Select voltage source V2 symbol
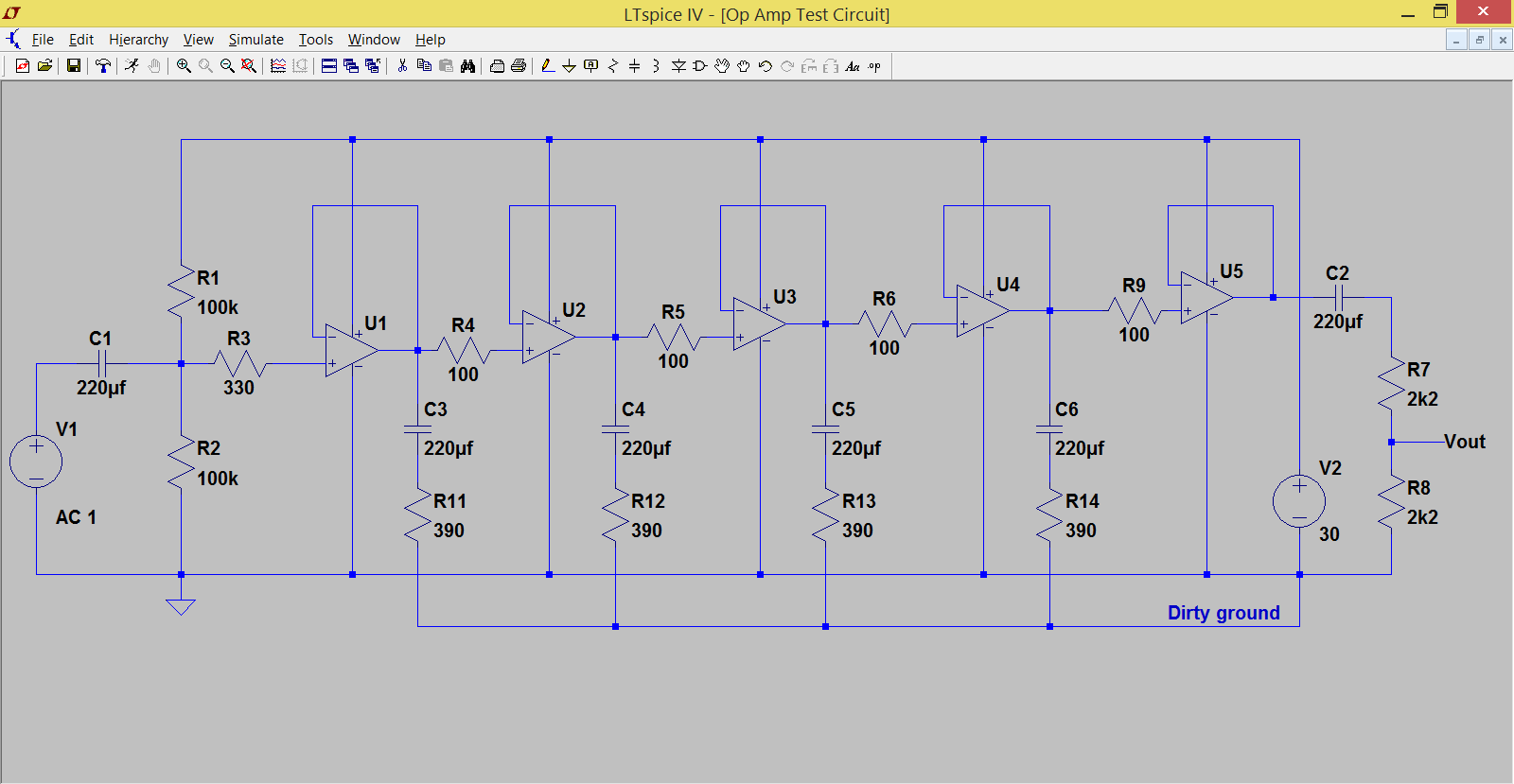The width and height of the screenshot is (1514, 784). [1299, 501]
